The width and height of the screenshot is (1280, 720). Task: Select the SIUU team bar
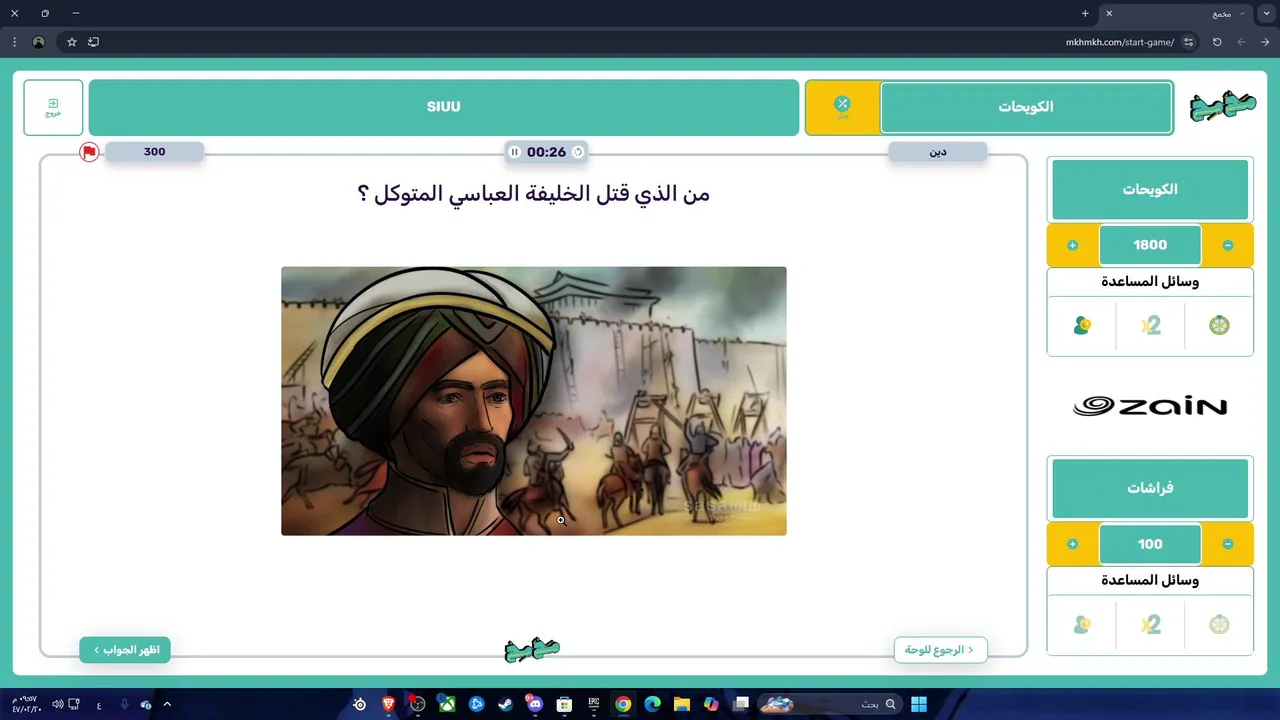[x=443, y=107]
